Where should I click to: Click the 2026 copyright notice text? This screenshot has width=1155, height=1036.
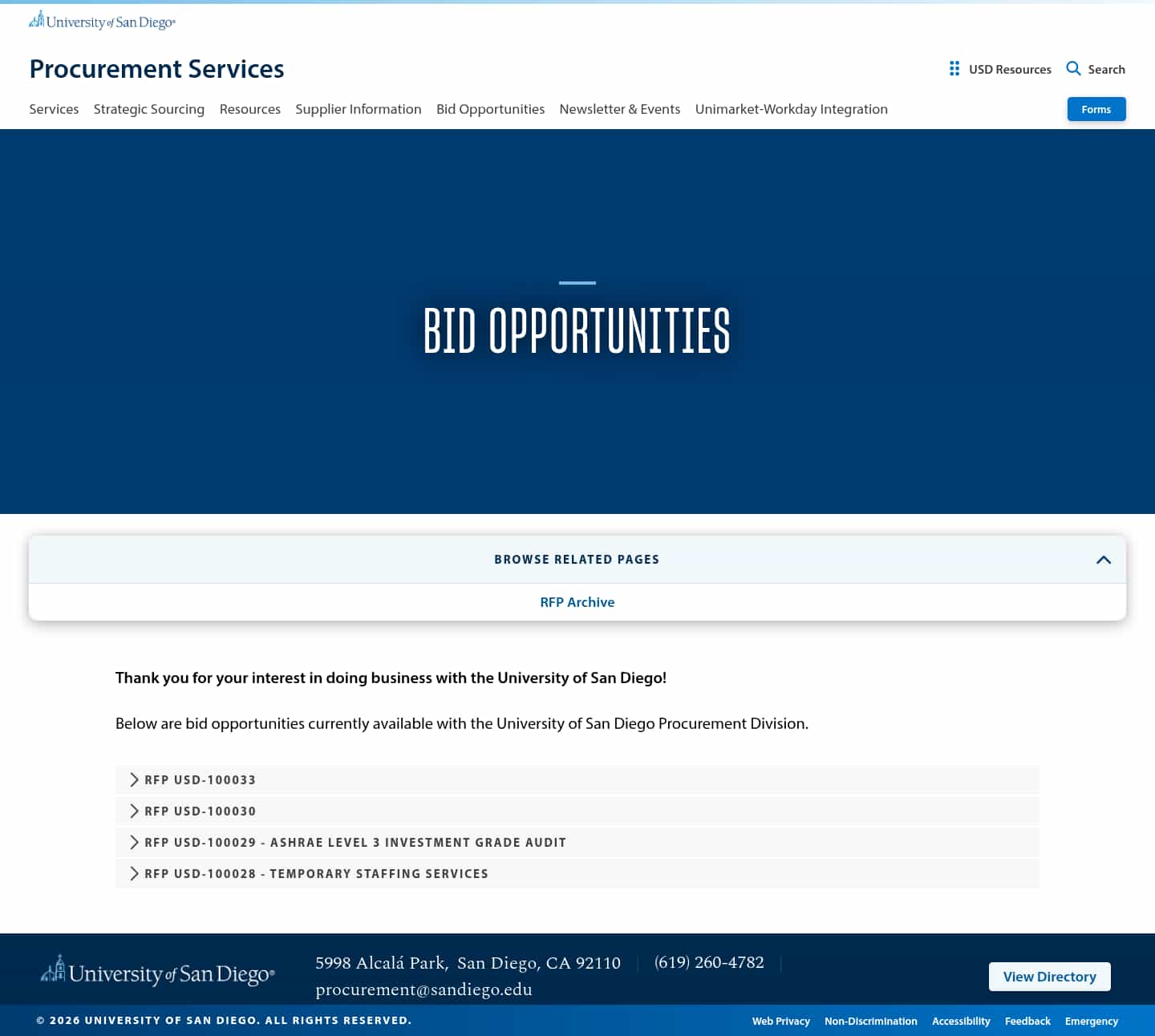tap(224, 1021)
